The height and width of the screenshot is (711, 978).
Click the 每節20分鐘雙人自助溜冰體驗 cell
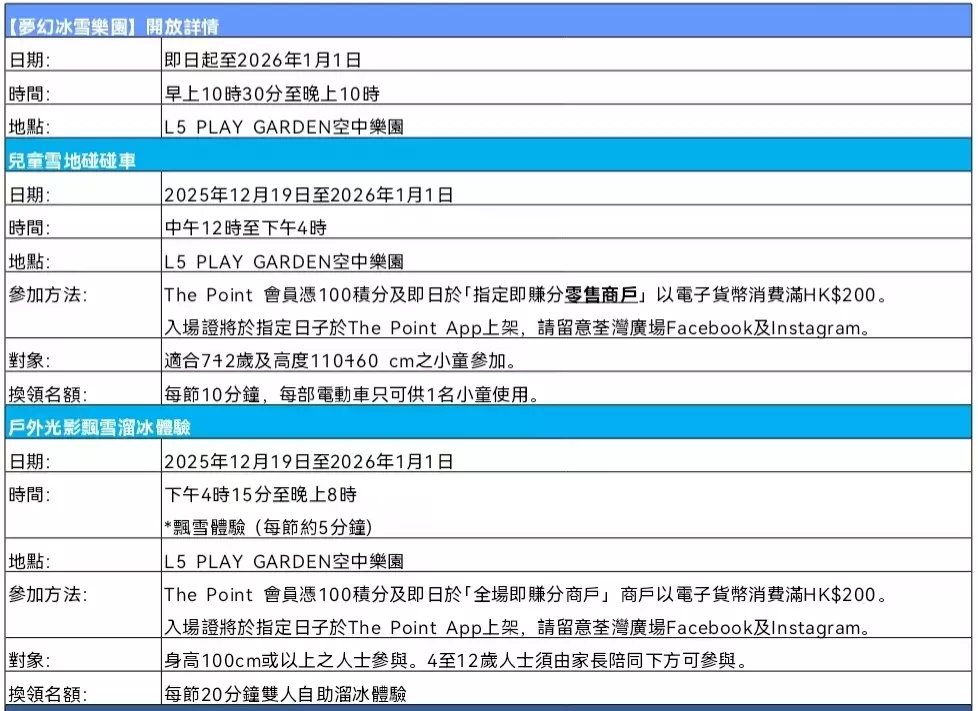(x=286, y=694)
